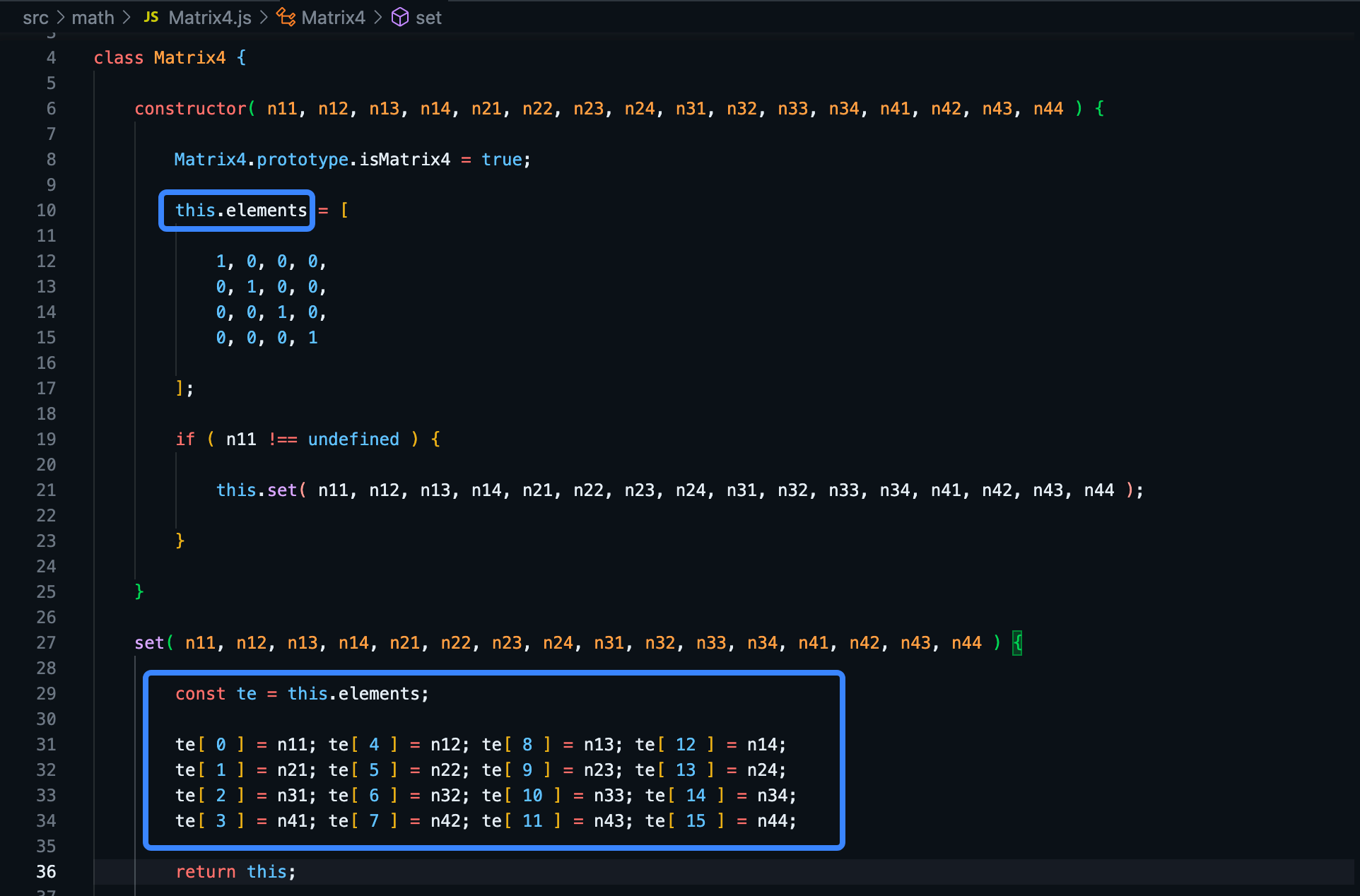Click 'this.elements' on line 10

point(241,211)
